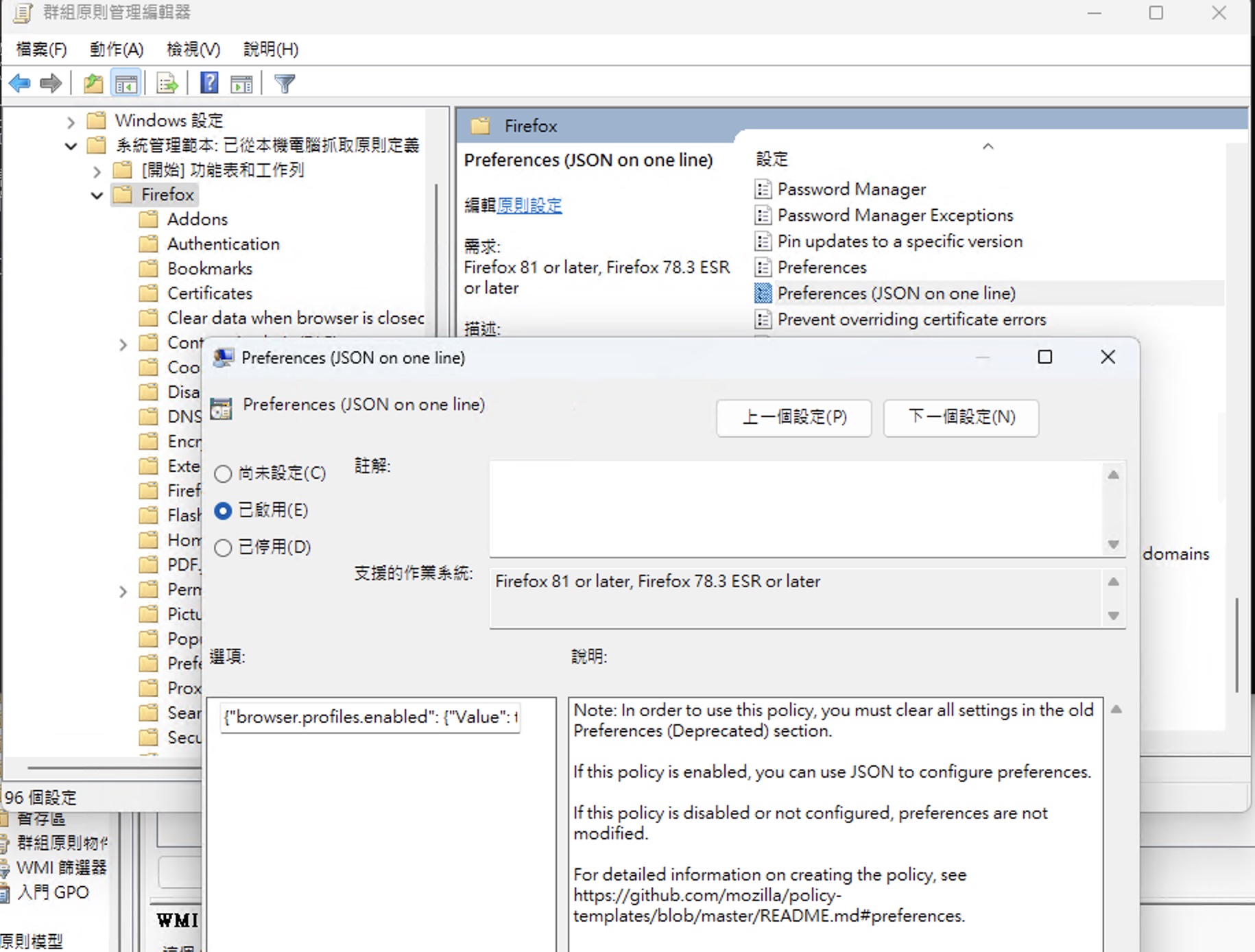Select the 已停用(D) radio button

223,547
